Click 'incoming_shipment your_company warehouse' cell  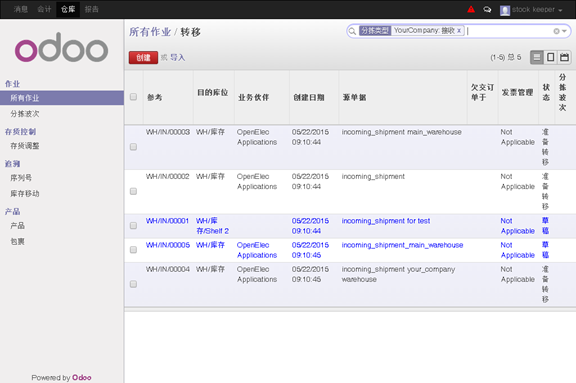(x=399, y=274)
